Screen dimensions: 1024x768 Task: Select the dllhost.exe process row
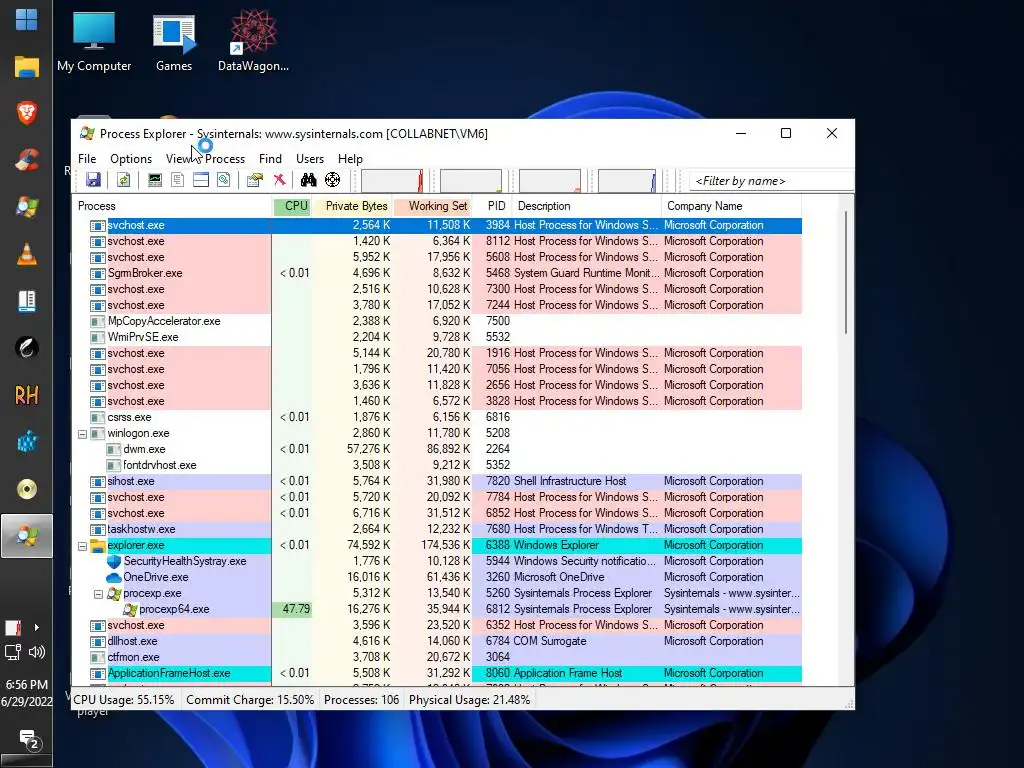438,641
